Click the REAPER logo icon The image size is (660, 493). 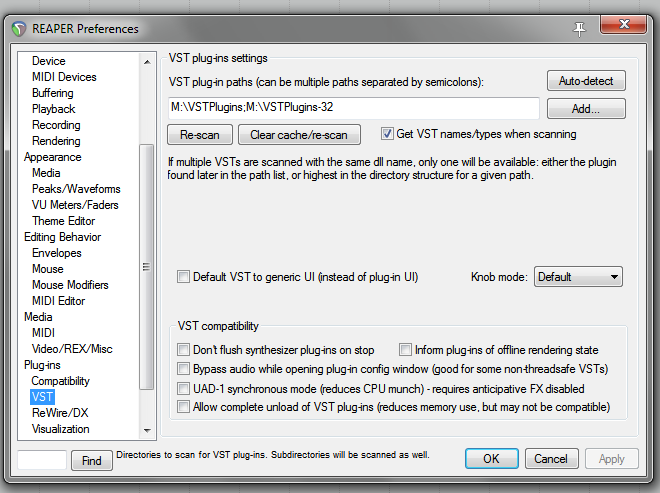(19, 29)
